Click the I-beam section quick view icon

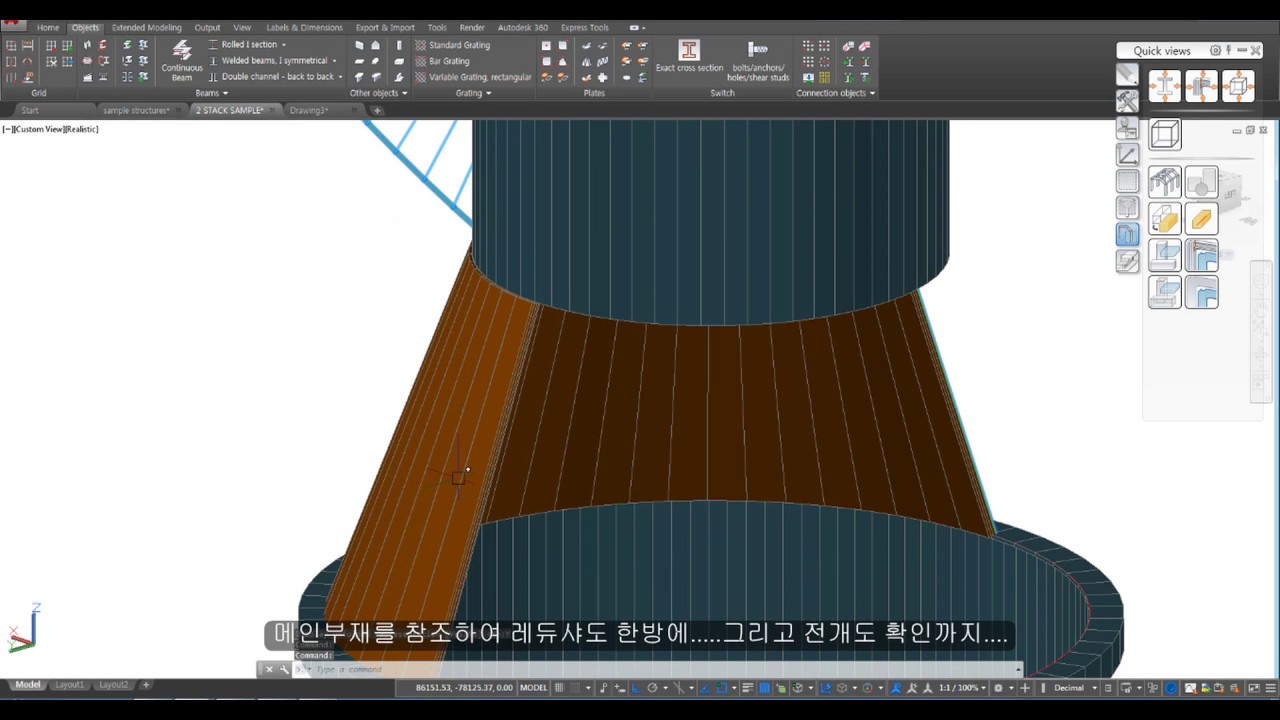tap(1165, 86)
